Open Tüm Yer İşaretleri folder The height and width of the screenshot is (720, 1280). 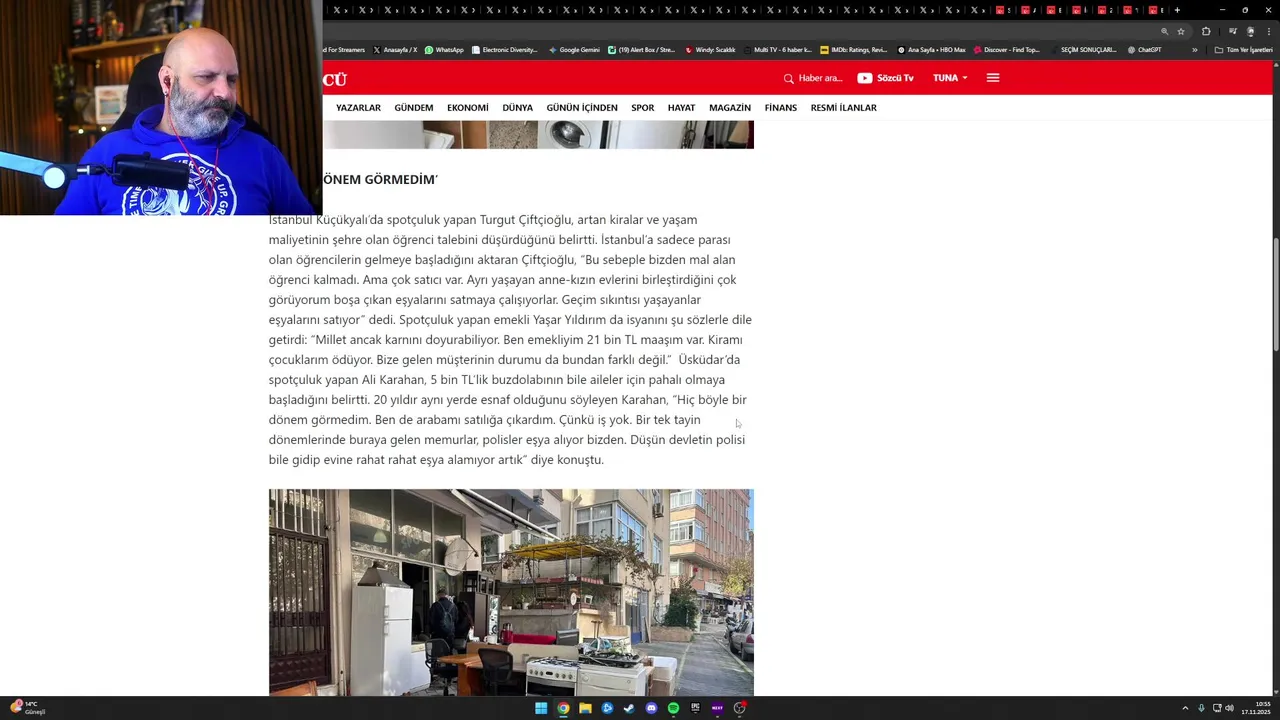point(1243,50)
